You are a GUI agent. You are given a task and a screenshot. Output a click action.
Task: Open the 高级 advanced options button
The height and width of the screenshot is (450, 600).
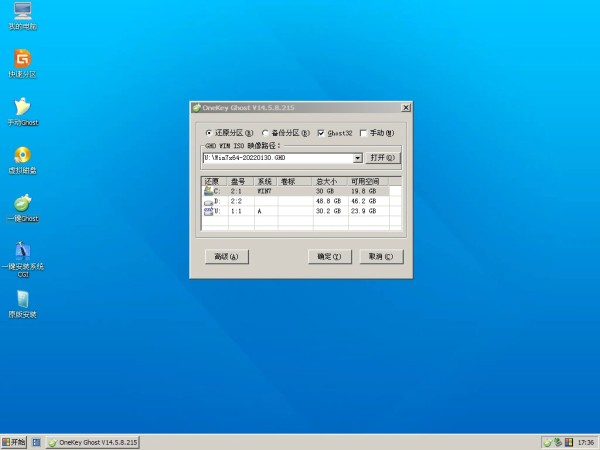(x=225, y=256)
